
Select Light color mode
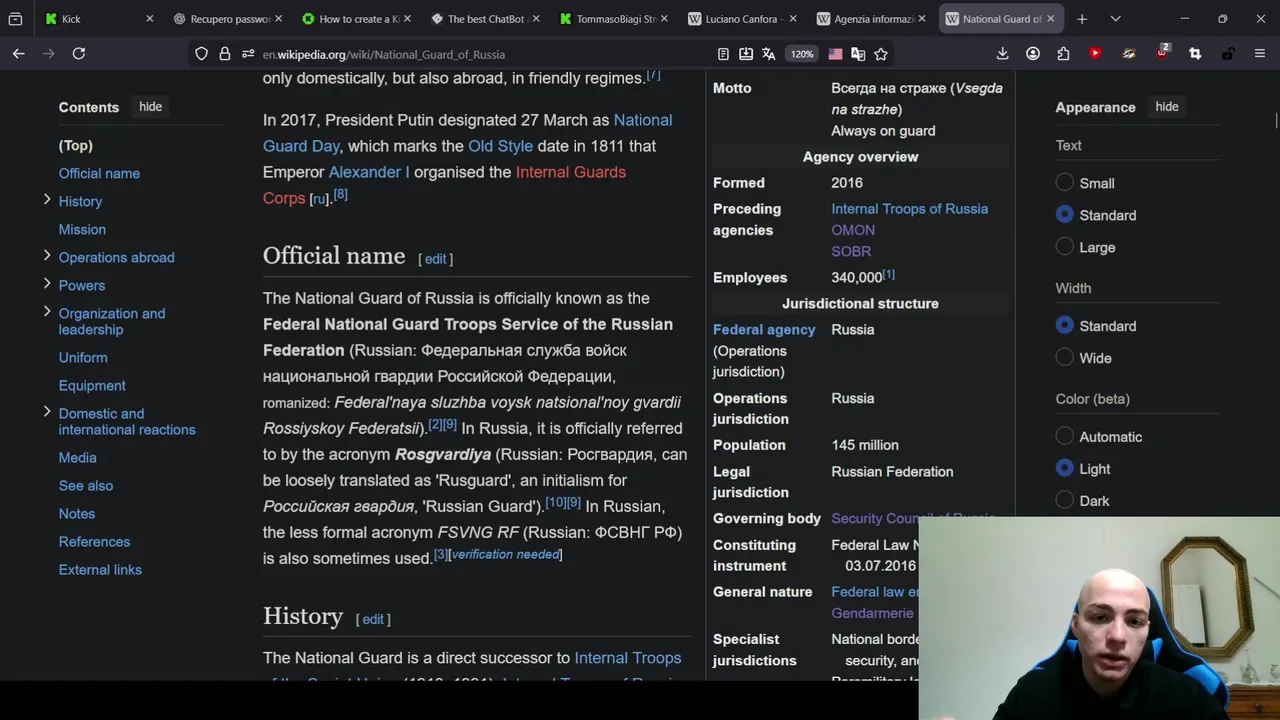coord(1065,469)
